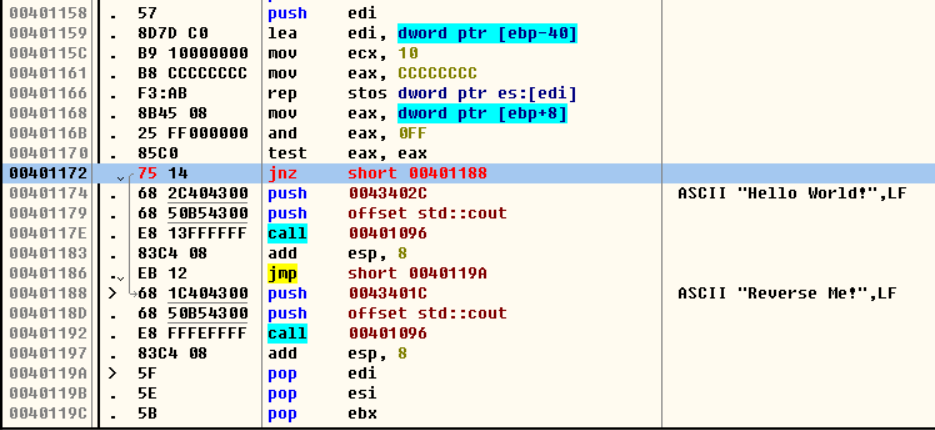935x430 pixels.
Task: Click the jump target marker at address 00401188
Action: [x=112, y=293]
